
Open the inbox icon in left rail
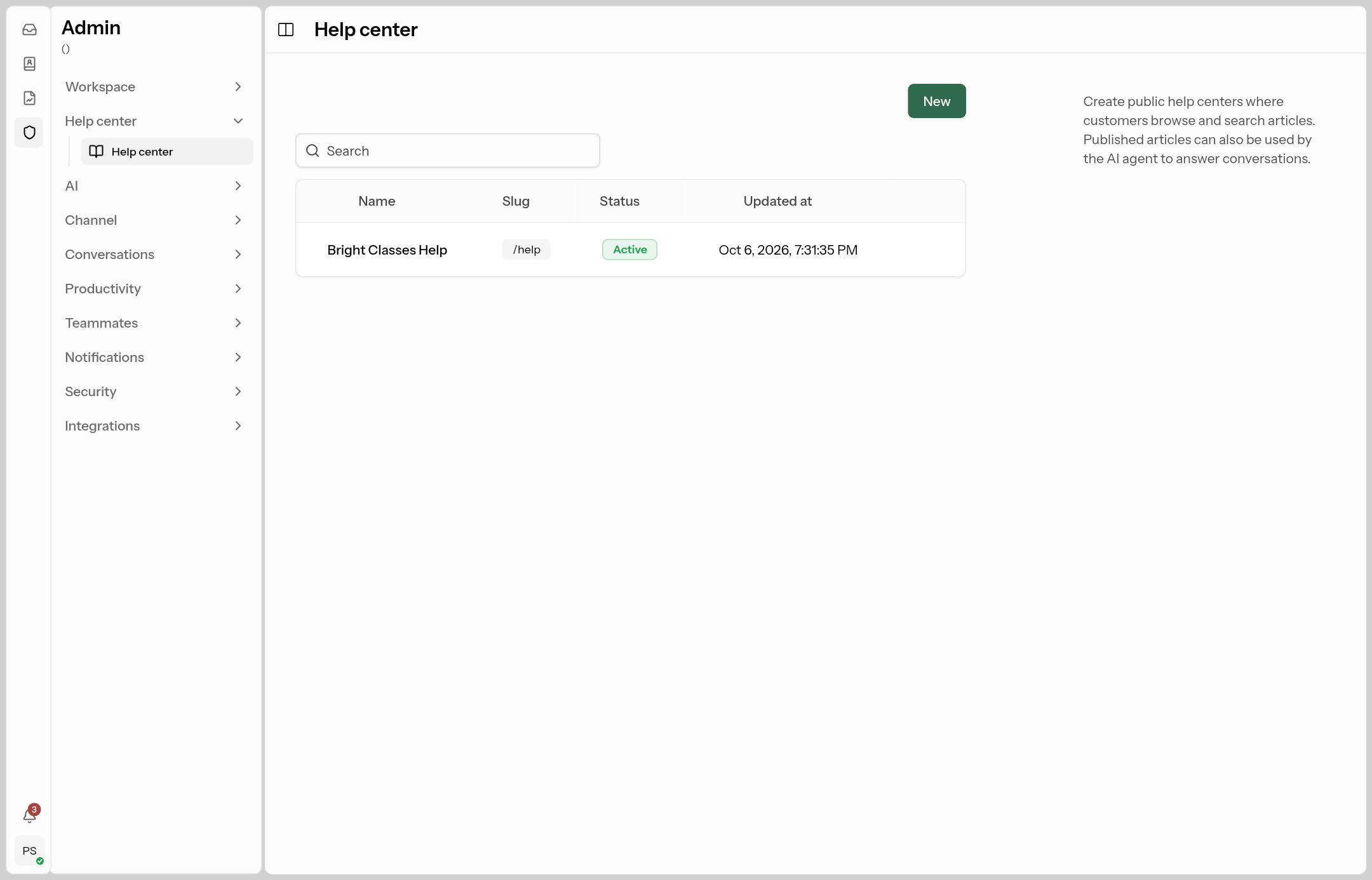[29, 29]
